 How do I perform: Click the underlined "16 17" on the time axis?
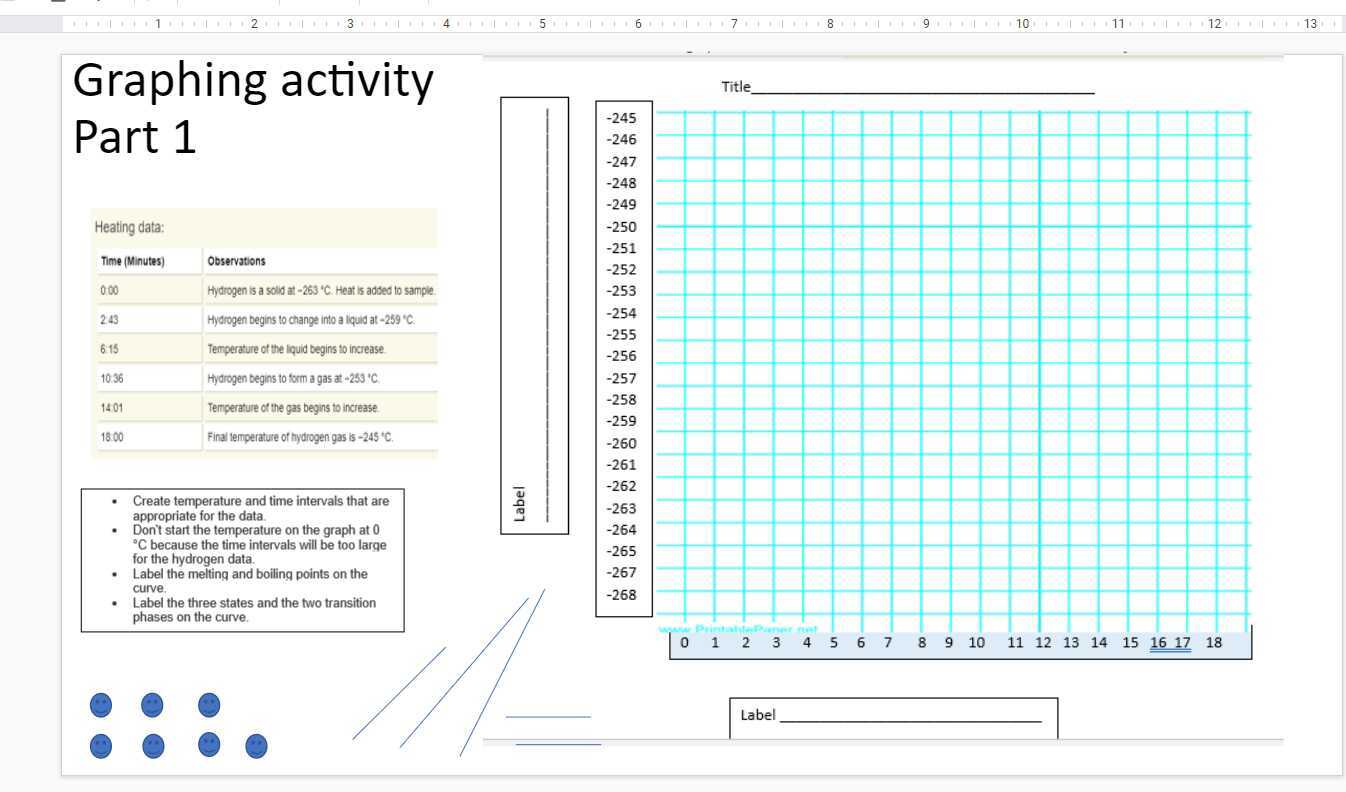tap(1170, 643)
